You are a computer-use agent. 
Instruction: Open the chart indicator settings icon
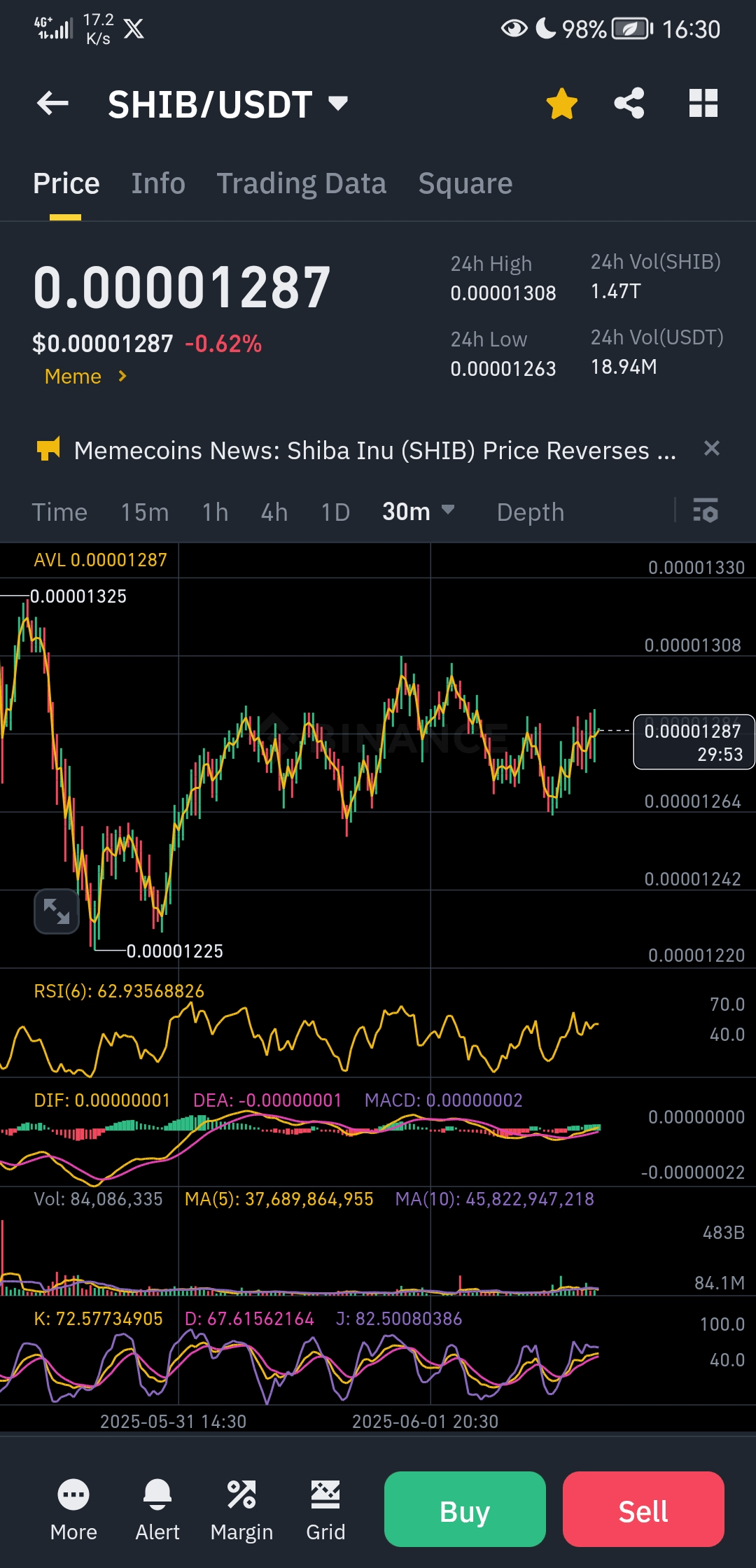pos(706,510)
